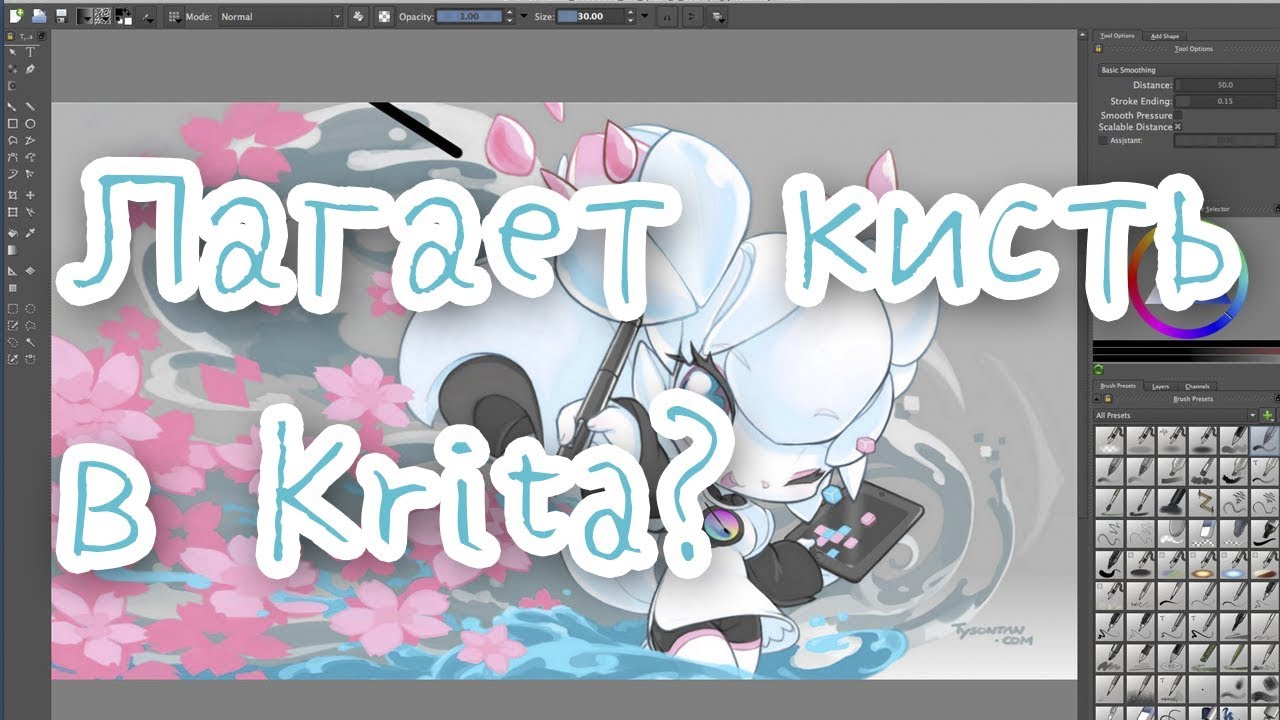1280x720 pixels.
Task: Enable the Smooth Pressure checkbox
Action: pos(1178,116)
